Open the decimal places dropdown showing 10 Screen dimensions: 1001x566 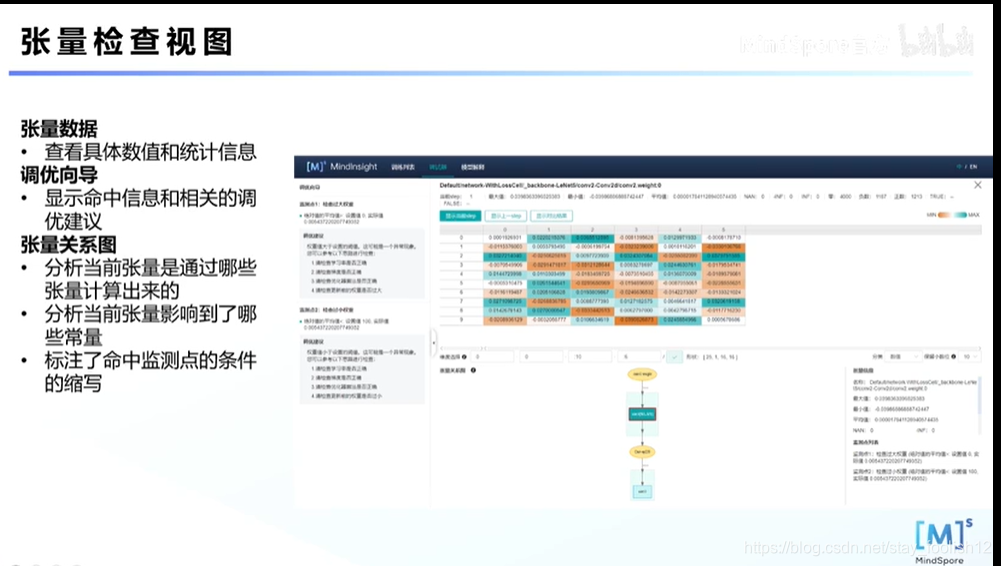pyautogui.click(x=970, y=357)
